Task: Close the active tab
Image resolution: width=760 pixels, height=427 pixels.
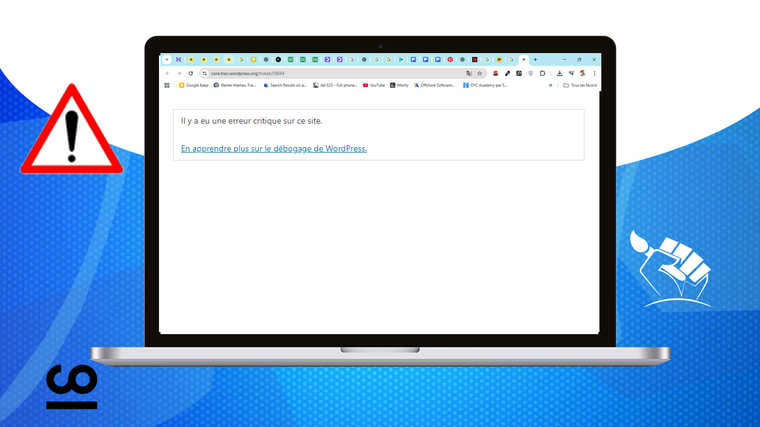Action: click(x=523, y=60)
